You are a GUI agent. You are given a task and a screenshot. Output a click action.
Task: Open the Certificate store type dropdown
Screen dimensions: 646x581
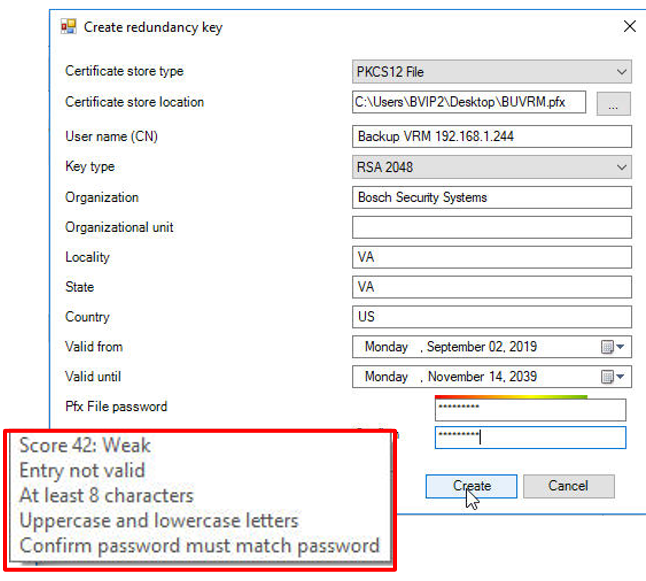[492, 72]
